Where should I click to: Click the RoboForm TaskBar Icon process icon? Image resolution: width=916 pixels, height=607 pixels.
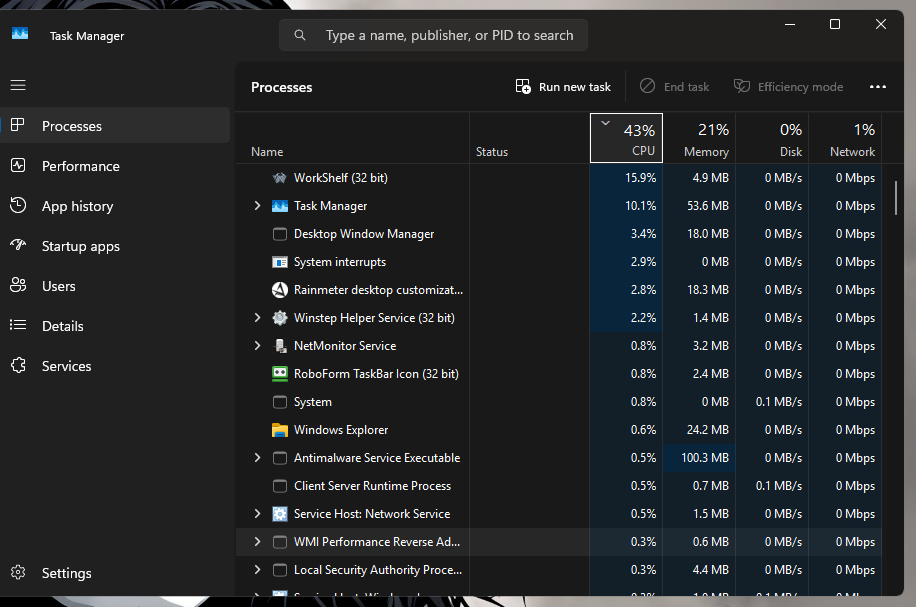(x=280, y=374)
